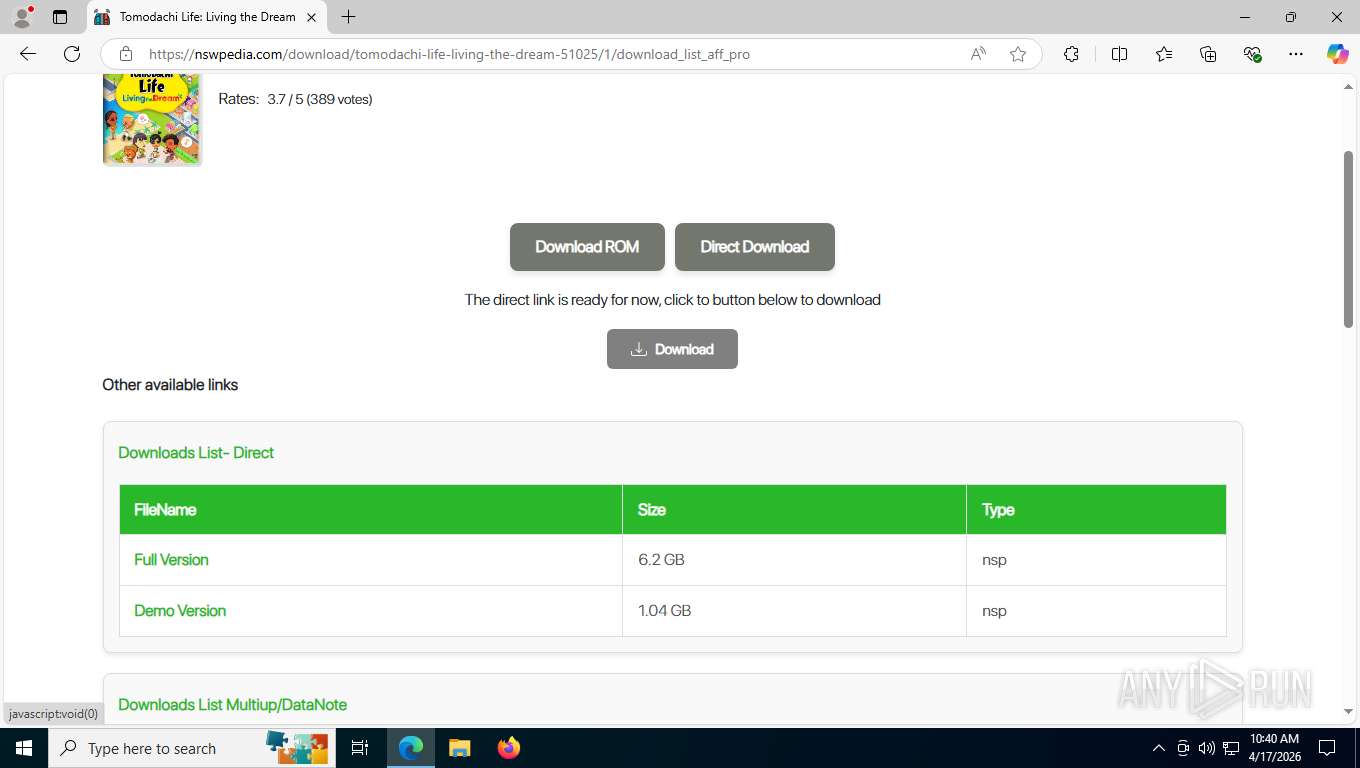Open Microsoft Edge from taskbar

(x=411, y=748)
